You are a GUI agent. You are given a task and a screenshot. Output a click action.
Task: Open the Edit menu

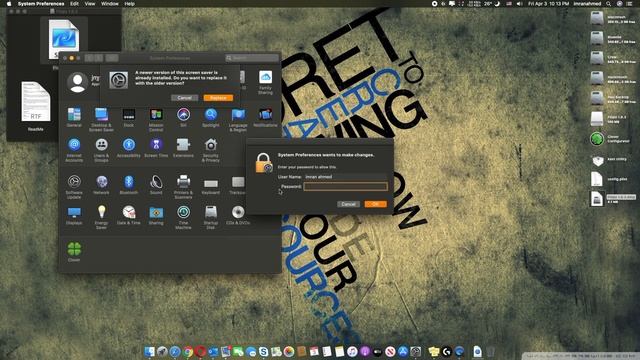pos(74,4)
